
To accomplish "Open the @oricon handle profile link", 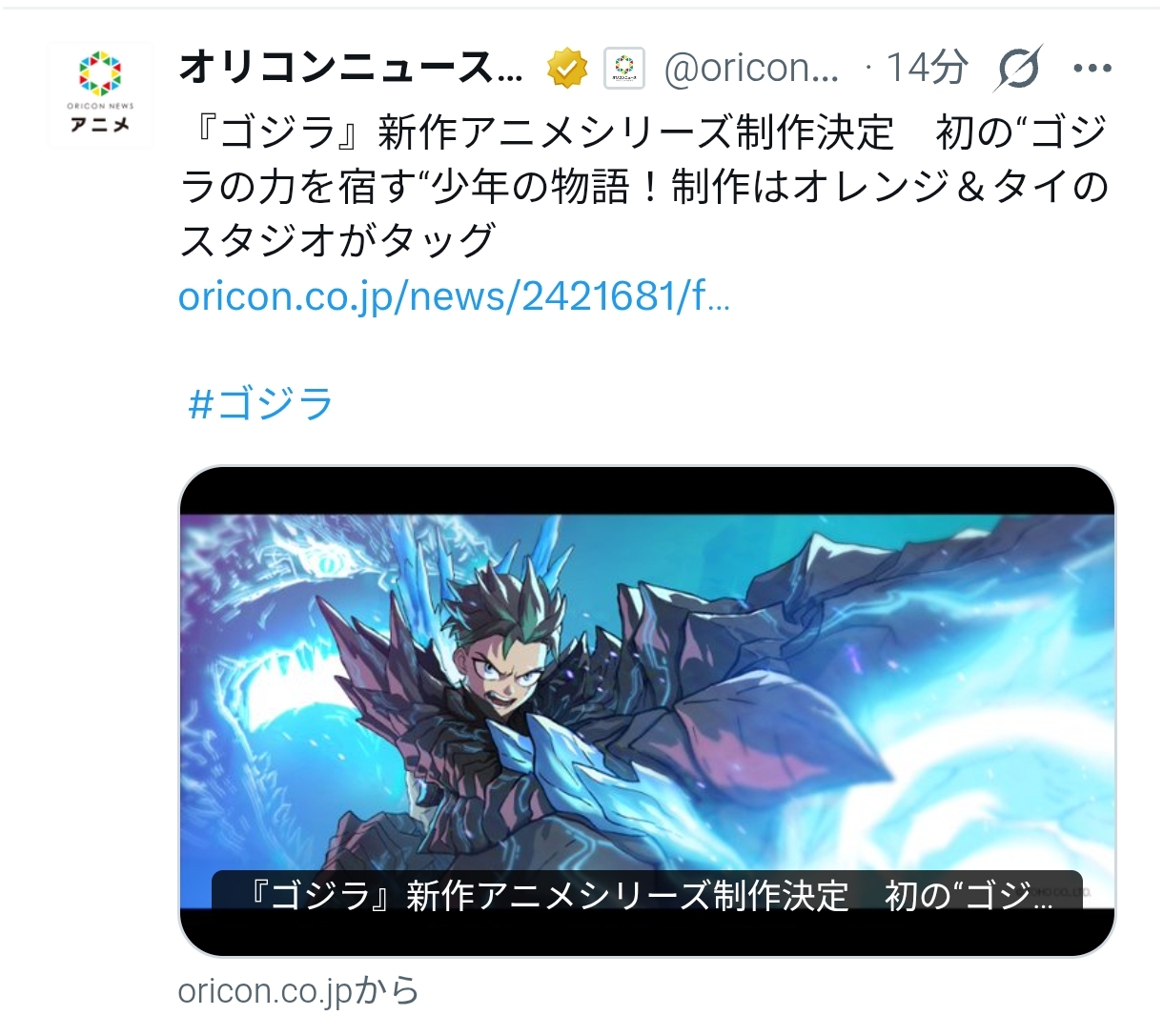I will click(751, 69).
